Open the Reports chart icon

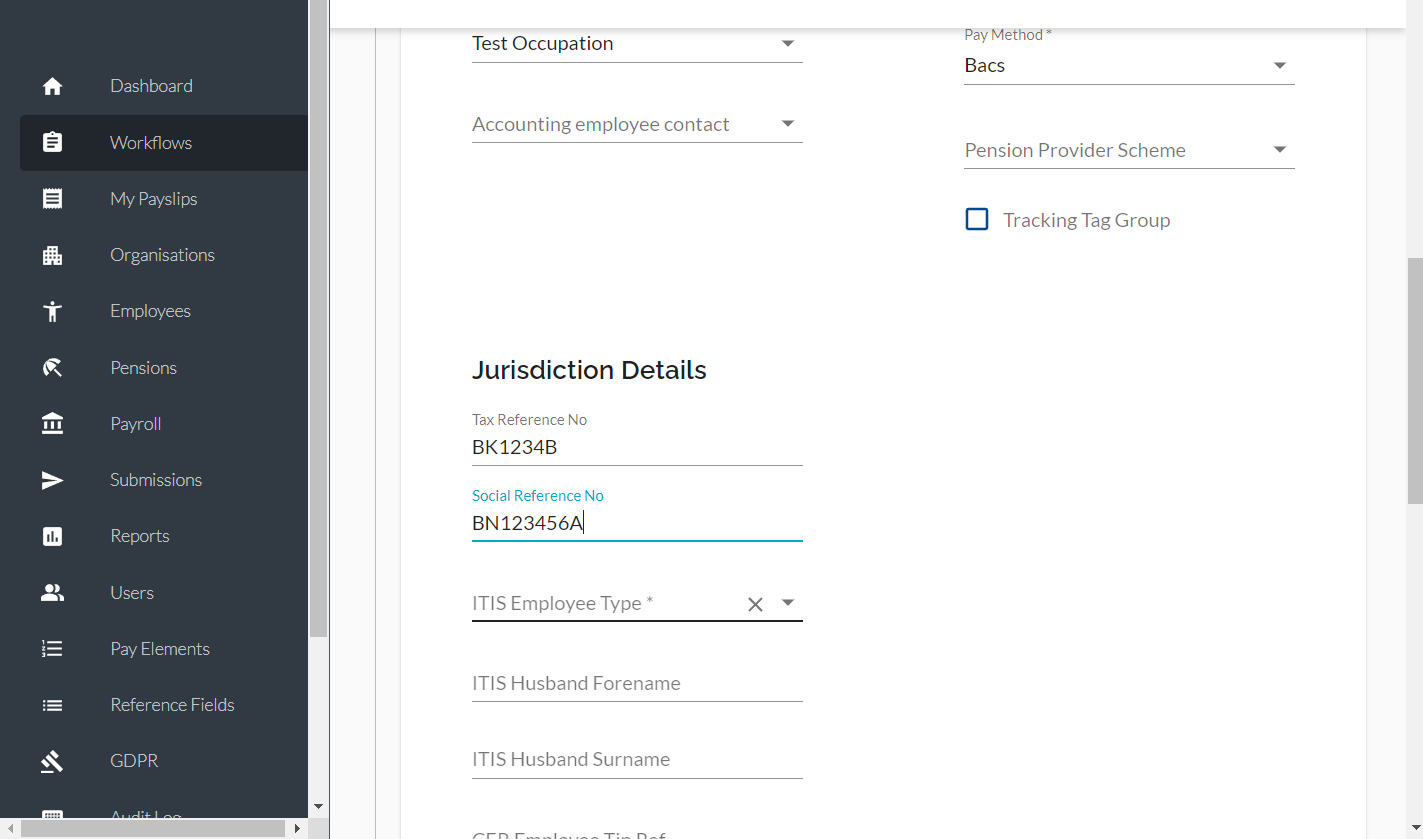click(53, 536)
